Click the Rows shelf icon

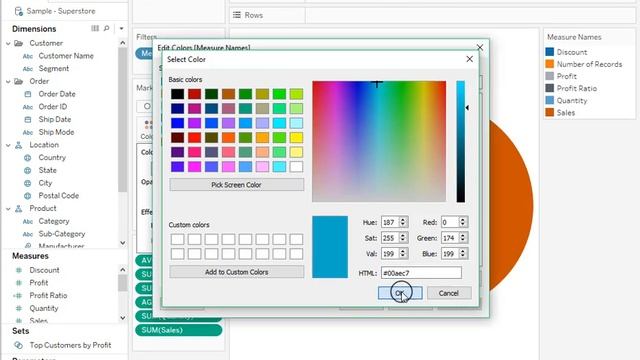[x=237, y=15]
